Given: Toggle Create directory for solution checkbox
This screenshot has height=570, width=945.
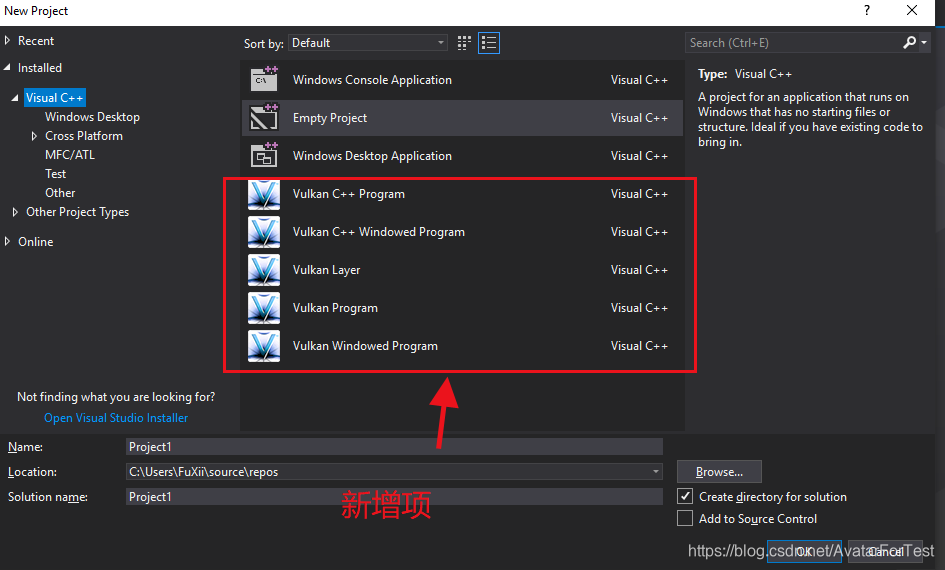Looking at the screenshot, I should 685,496.
